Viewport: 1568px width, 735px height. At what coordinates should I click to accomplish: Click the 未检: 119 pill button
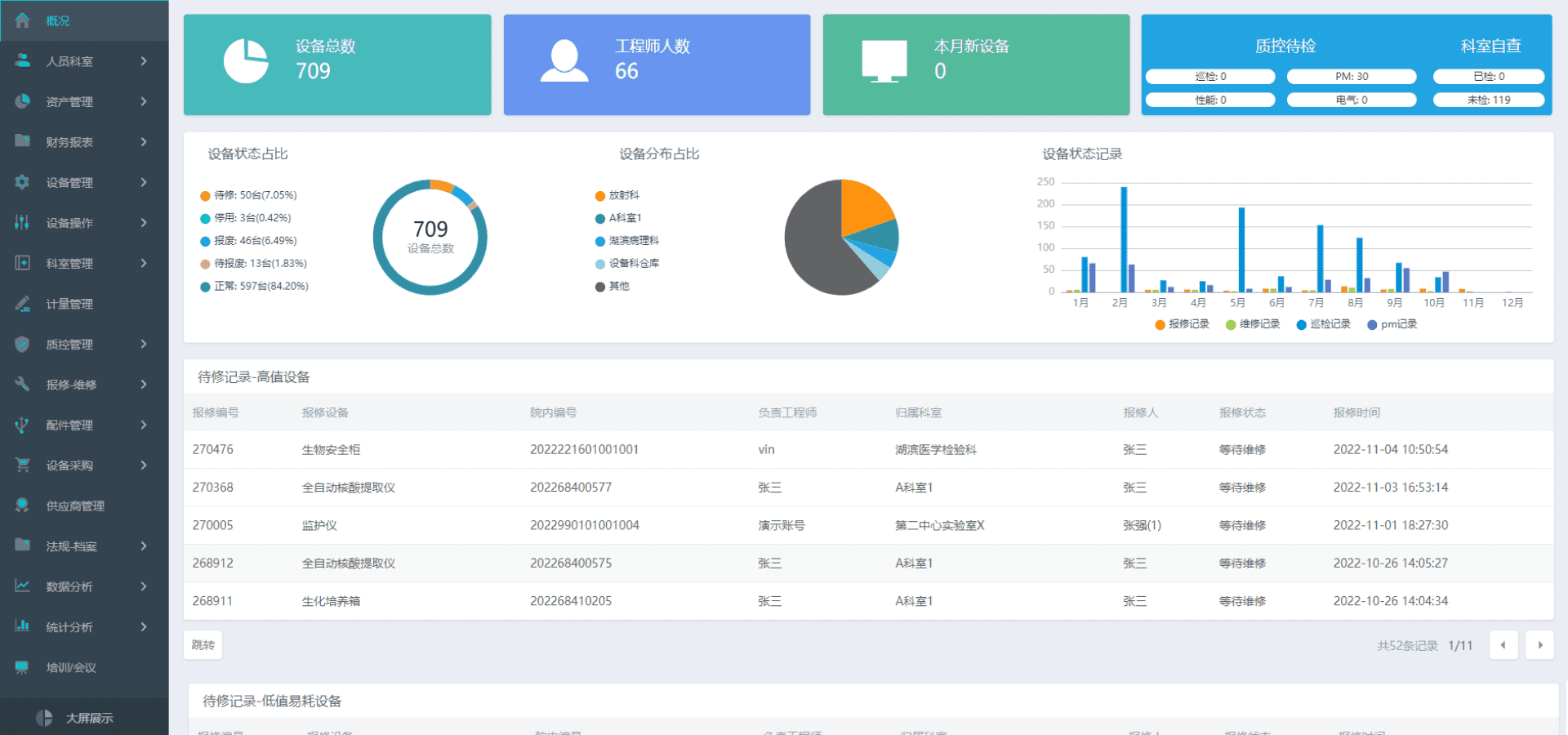pyautogui.click(x=1488, y=100)
